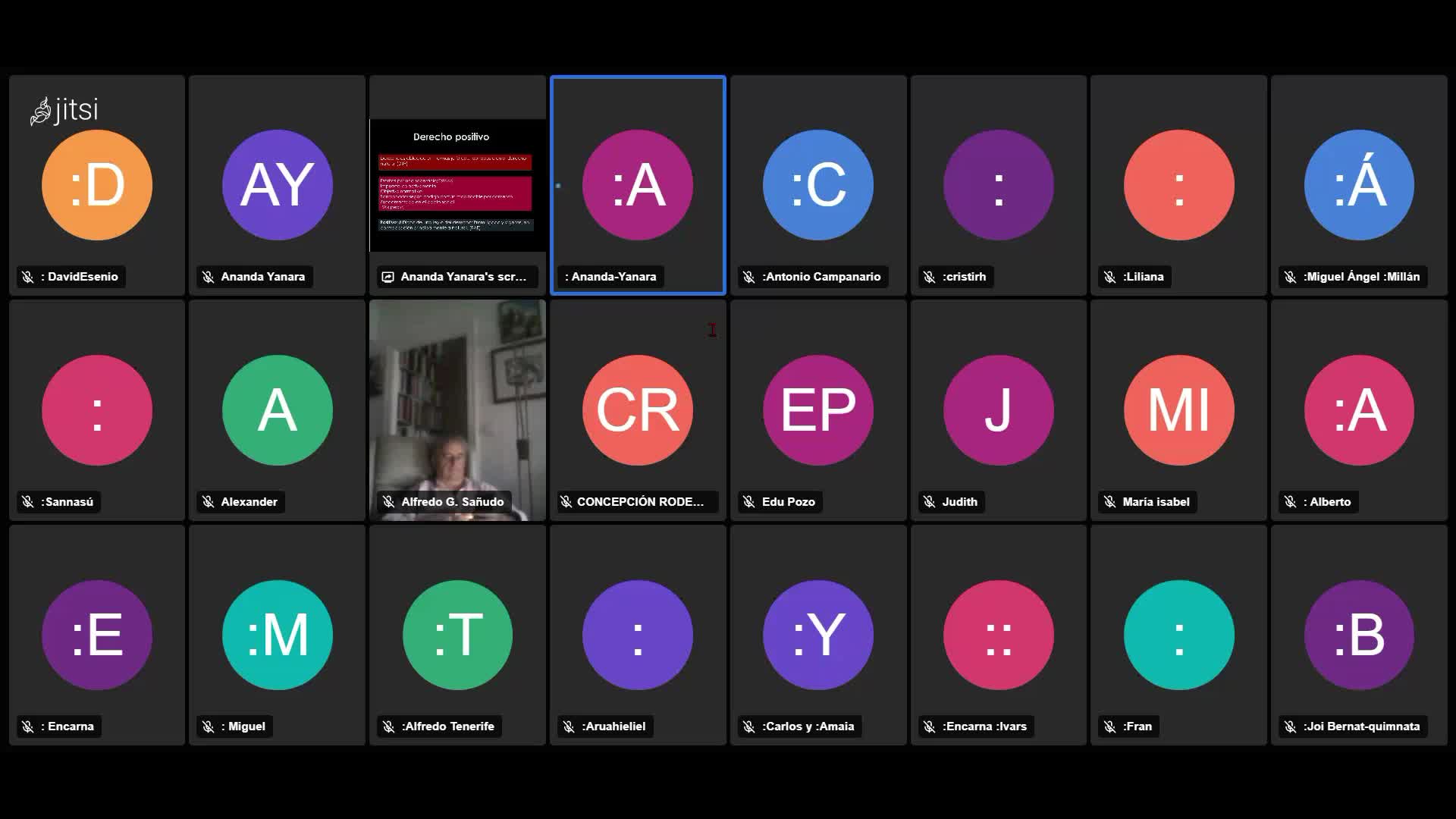
Task: Click the teal avatar of Fran
Action: click(1179, 635)
